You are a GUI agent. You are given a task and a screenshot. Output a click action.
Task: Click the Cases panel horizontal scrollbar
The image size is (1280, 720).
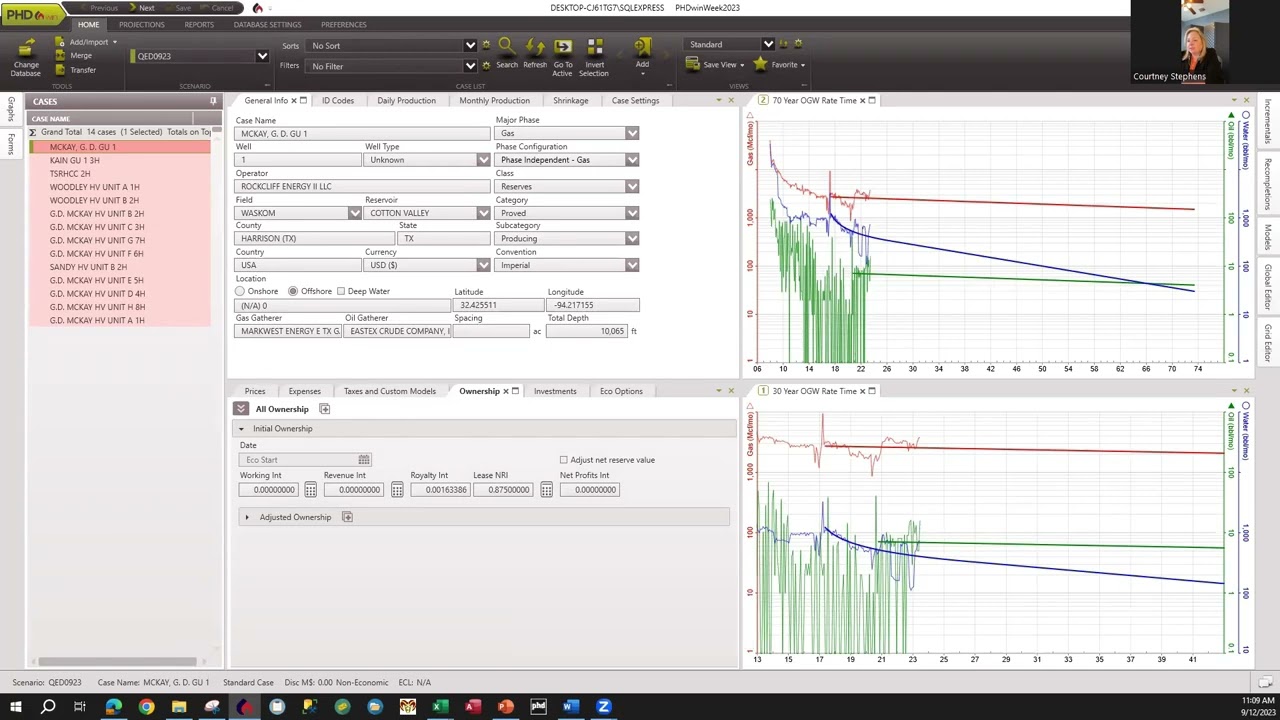[117, 661]
